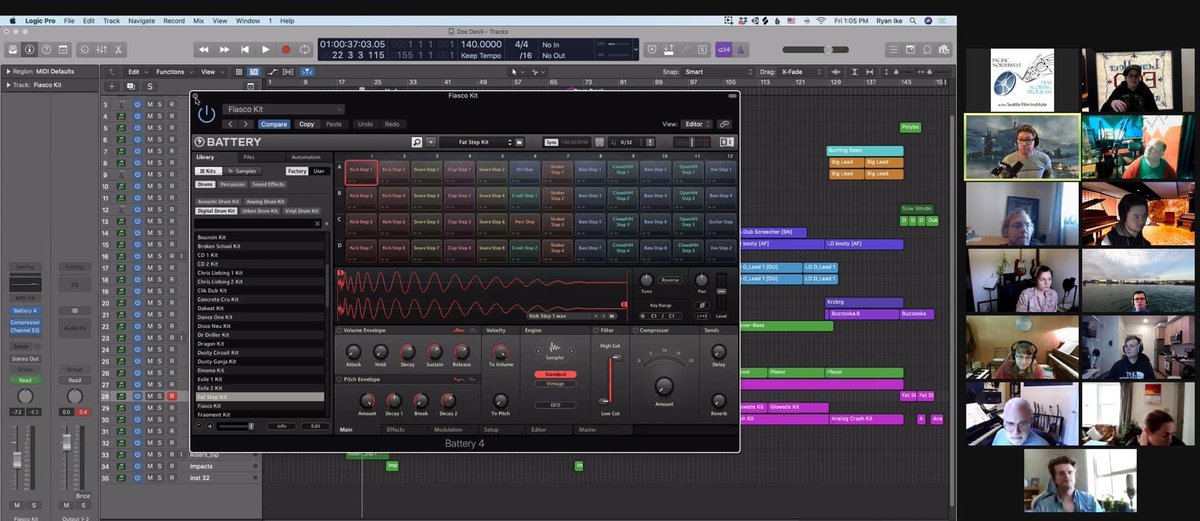Switch to the Modulation tab
Image resolution: width=1200 pixels, height=521 pixels.
pyautogui.click(x=447, y=430)
